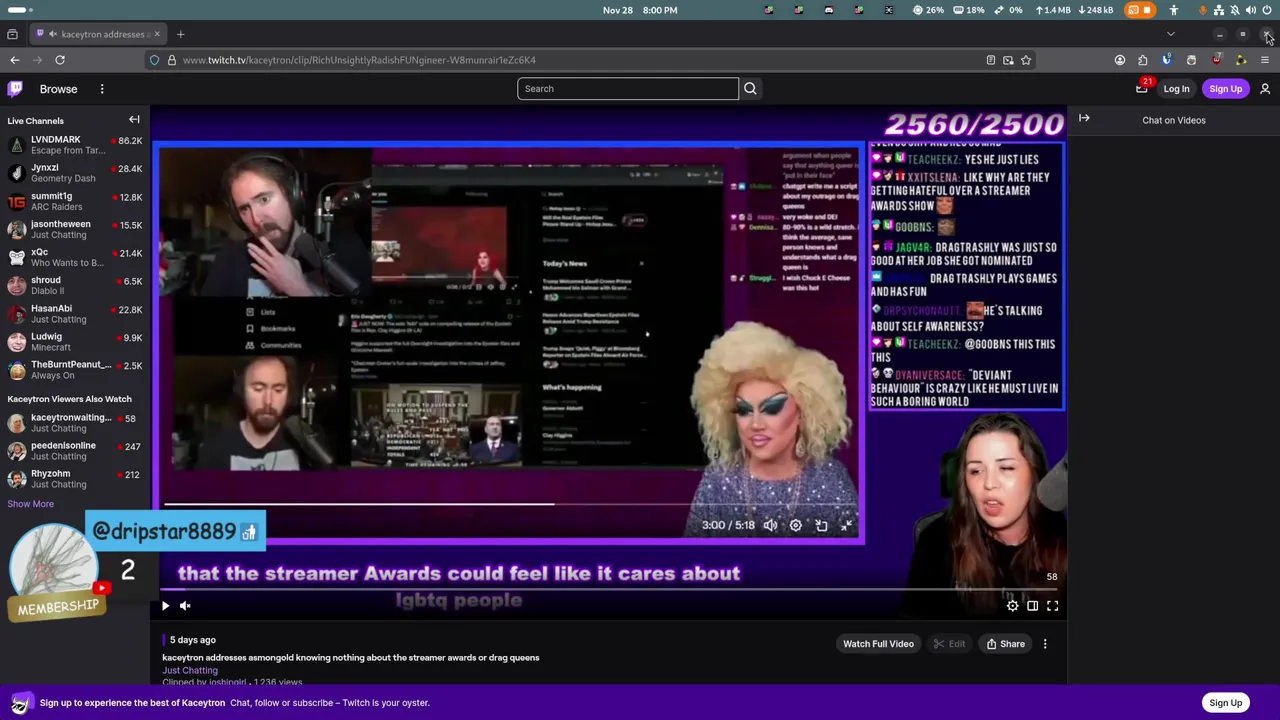Click the Log In button
Image resolution: width=1280 pixels, height=720 pixels.
(x=1176, y=89)
